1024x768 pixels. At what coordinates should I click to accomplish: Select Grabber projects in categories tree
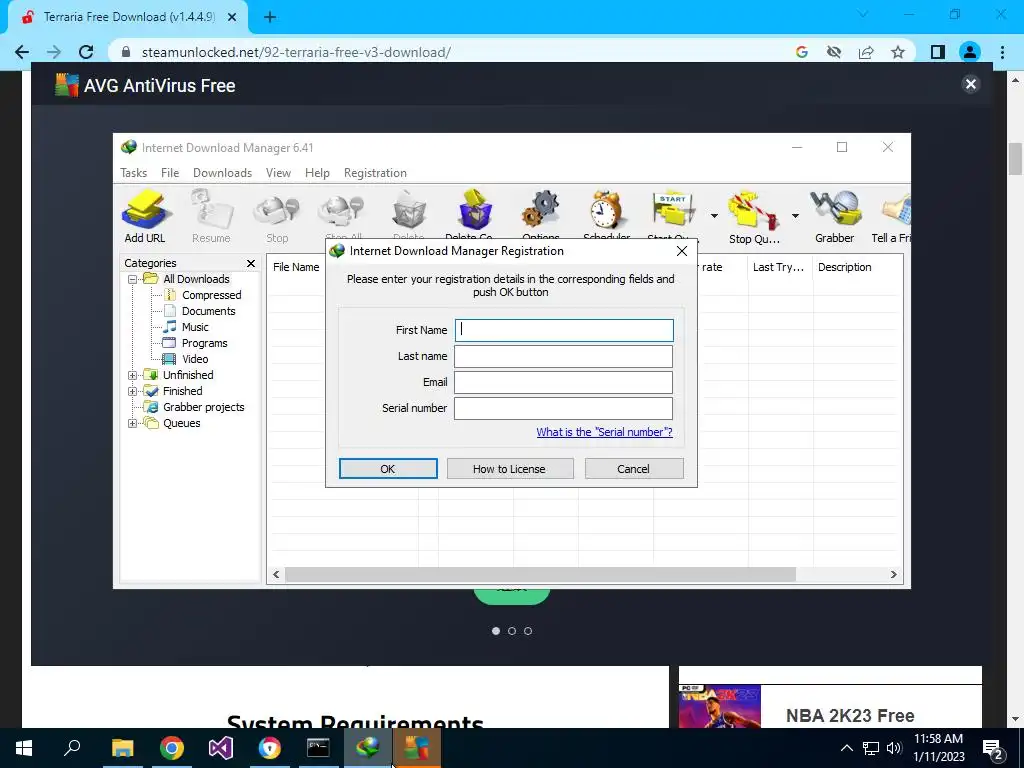203,408
